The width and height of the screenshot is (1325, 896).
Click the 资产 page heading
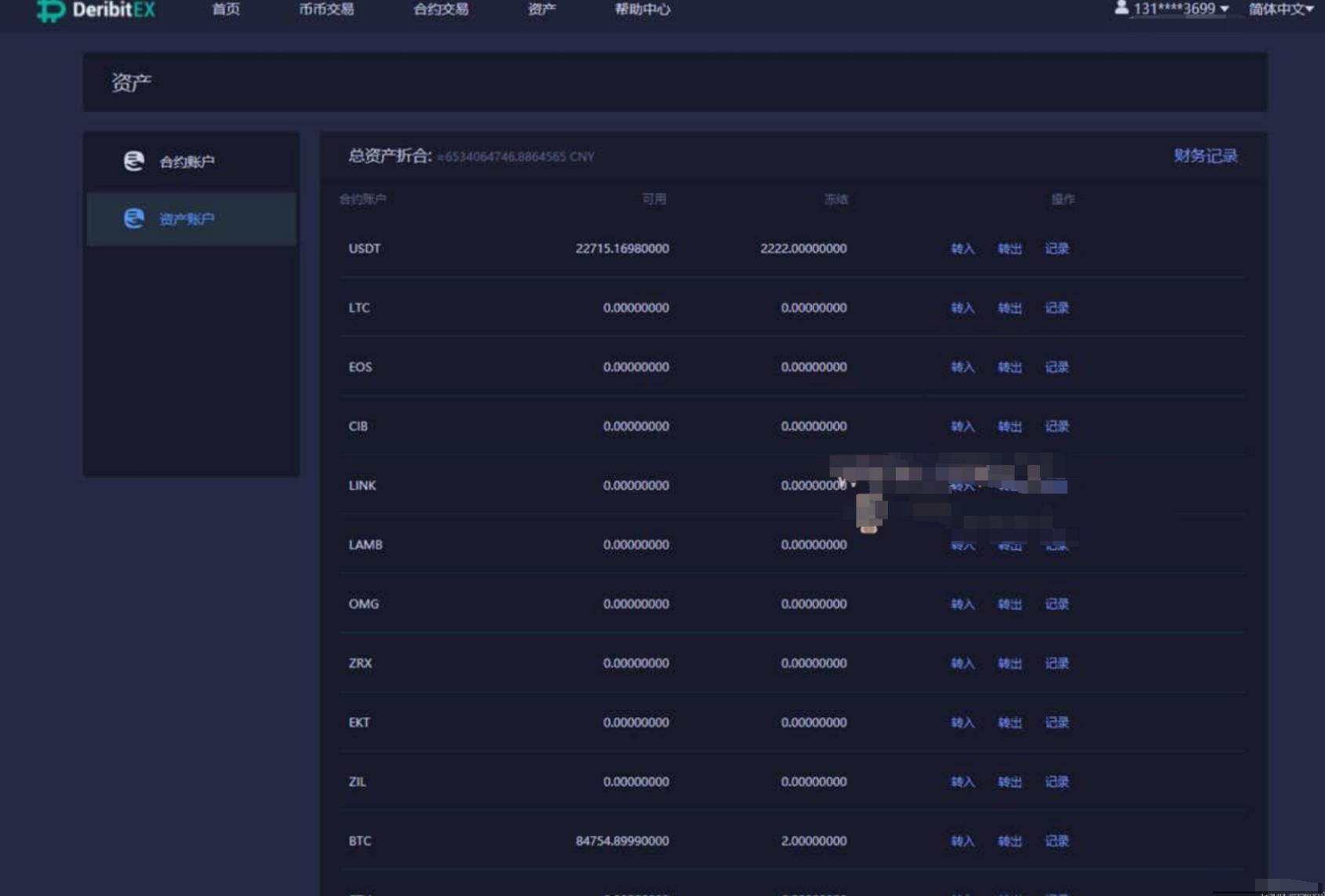(131, 82)
